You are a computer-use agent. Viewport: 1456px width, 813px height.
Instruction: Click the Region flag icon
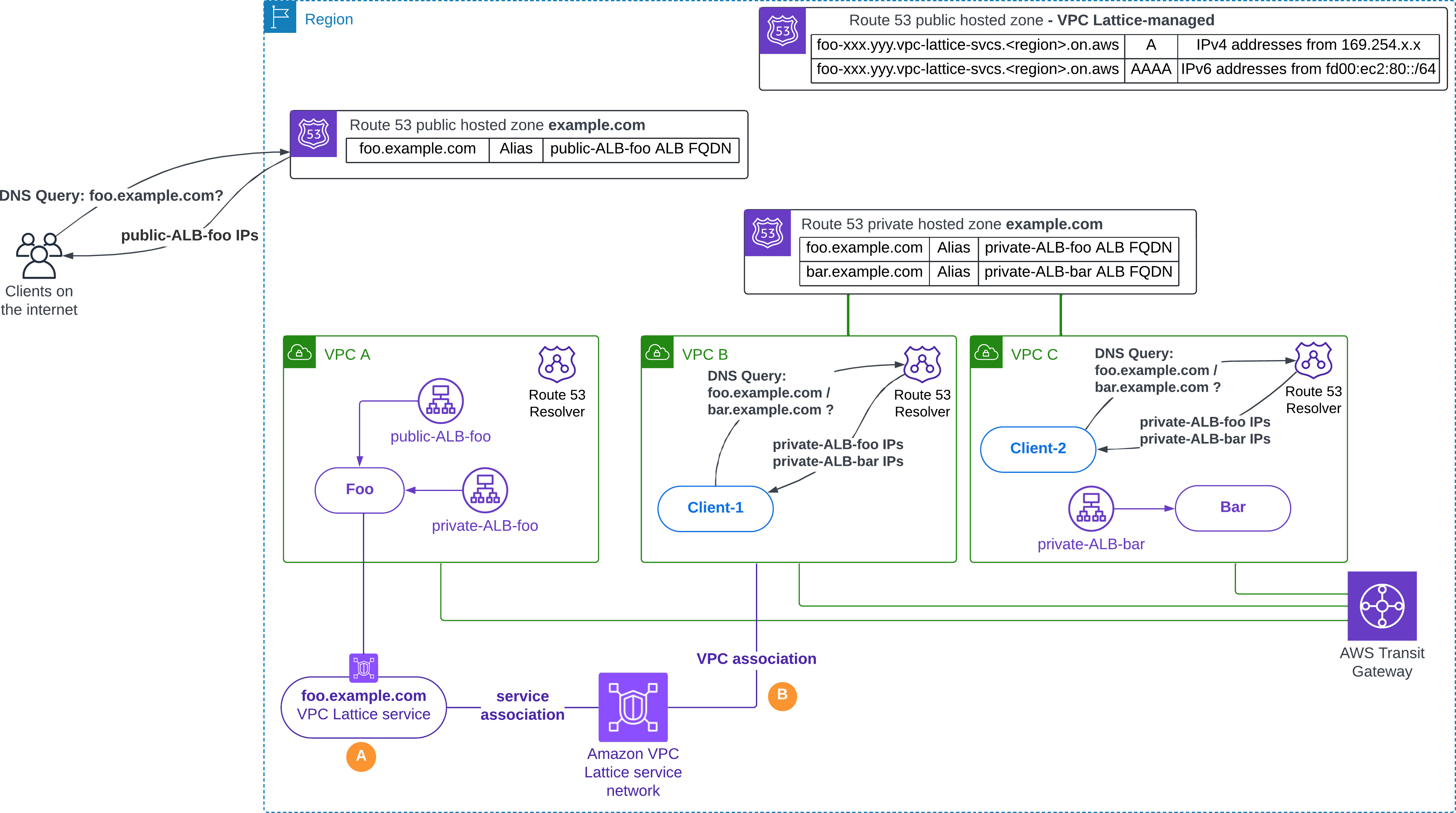(x=280, y=17)
